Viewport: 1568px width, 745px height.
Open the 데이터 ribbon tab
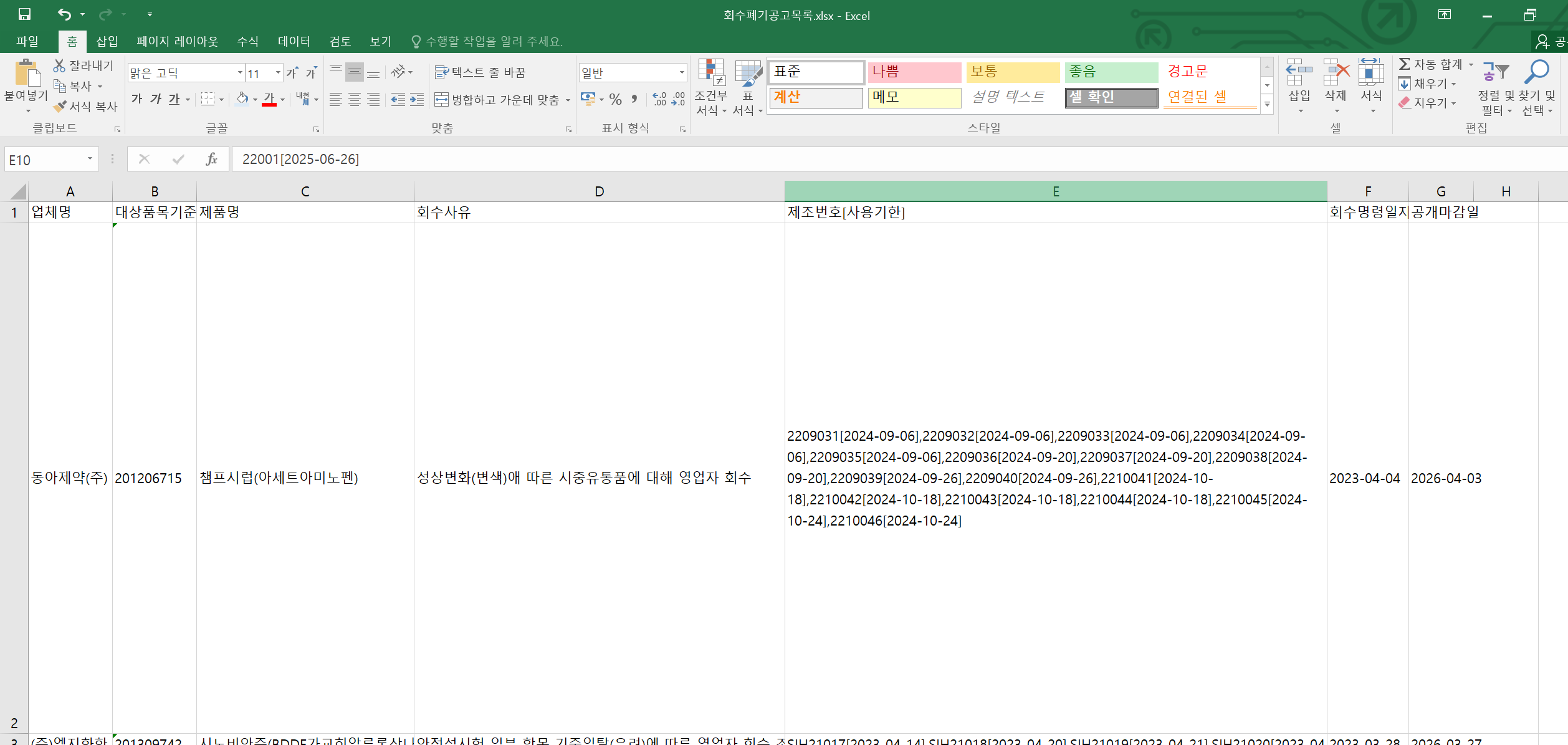tap(294, 41)
